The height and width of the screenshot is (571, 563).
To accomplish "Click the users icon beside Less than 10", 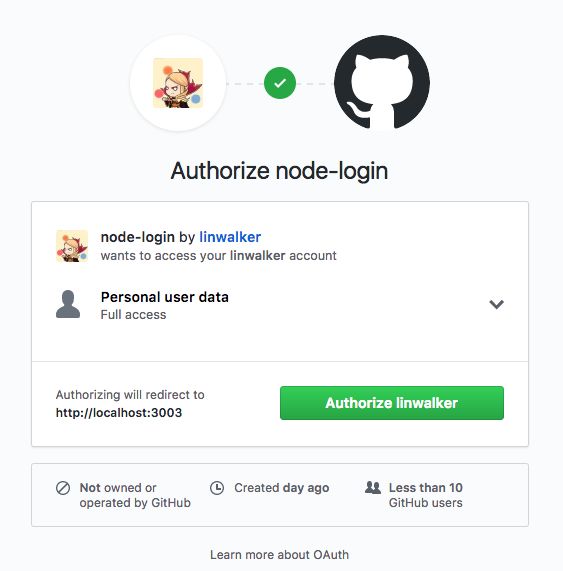I will 373,487.
